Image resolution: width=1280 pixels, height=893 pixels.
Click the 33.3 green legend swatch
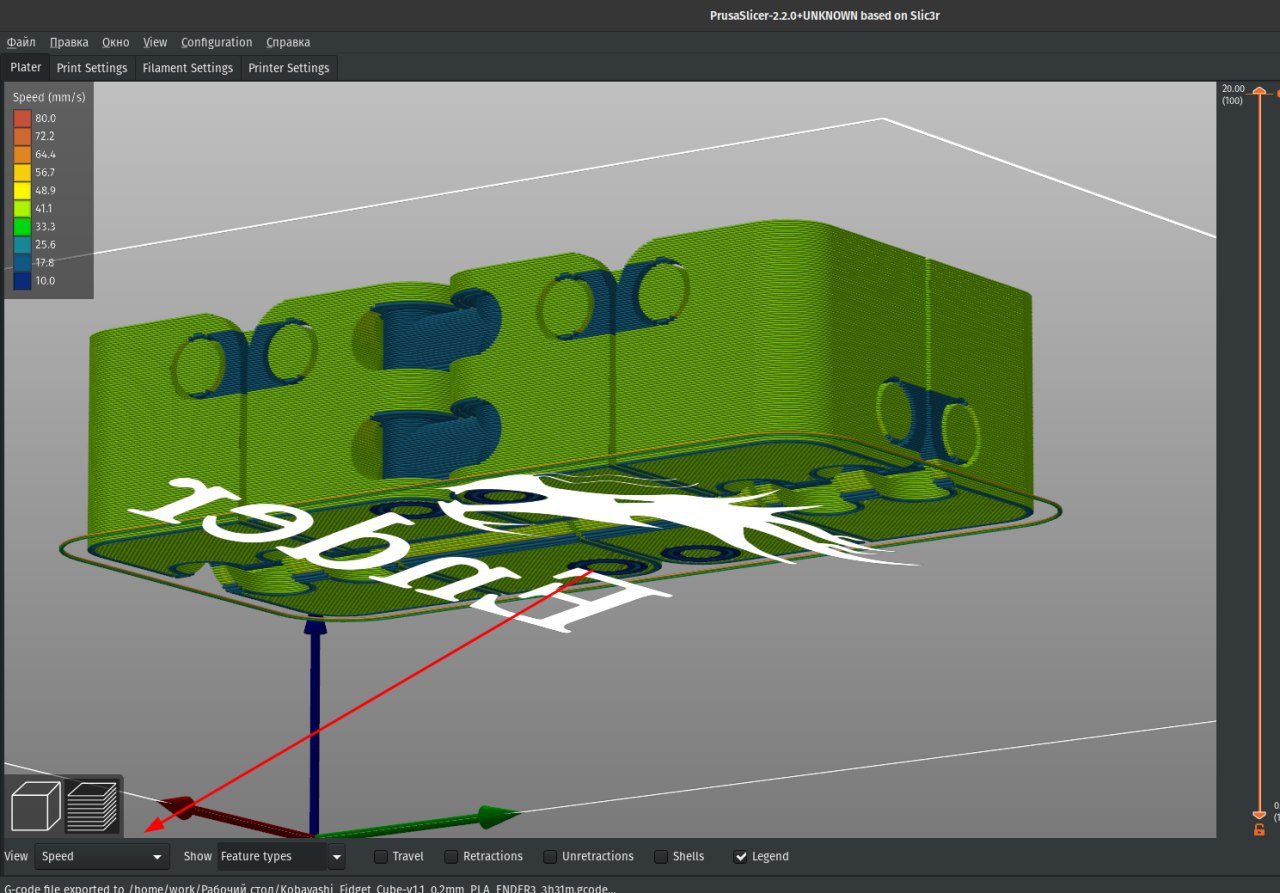tap(22, 226)
